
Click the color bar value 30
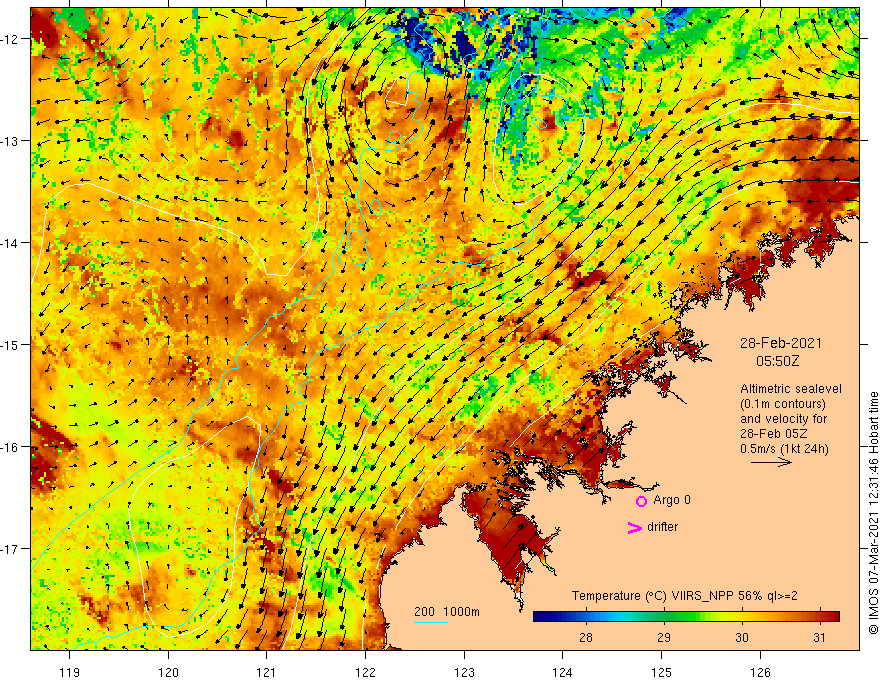[741, 637]
